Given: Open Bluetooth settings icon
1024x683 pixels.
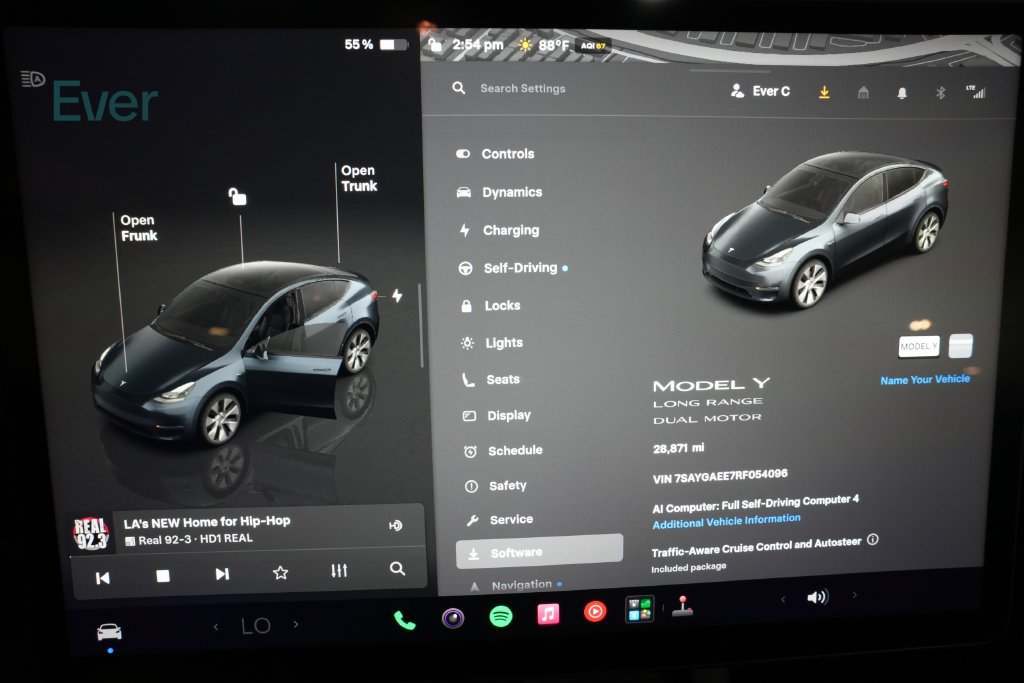Looking at the screenshot, I should coord(940,93).
